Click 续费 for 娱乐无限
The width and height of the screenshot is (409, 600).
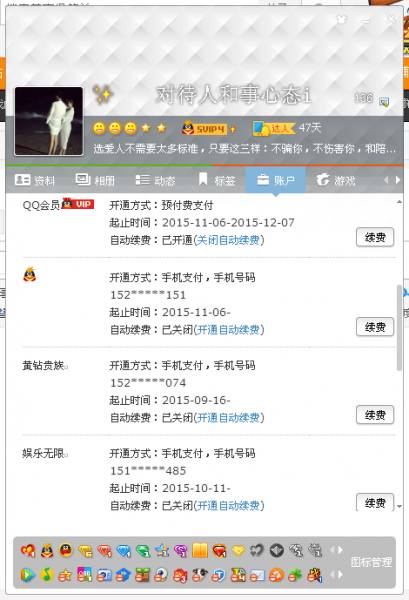pos(375,502)
